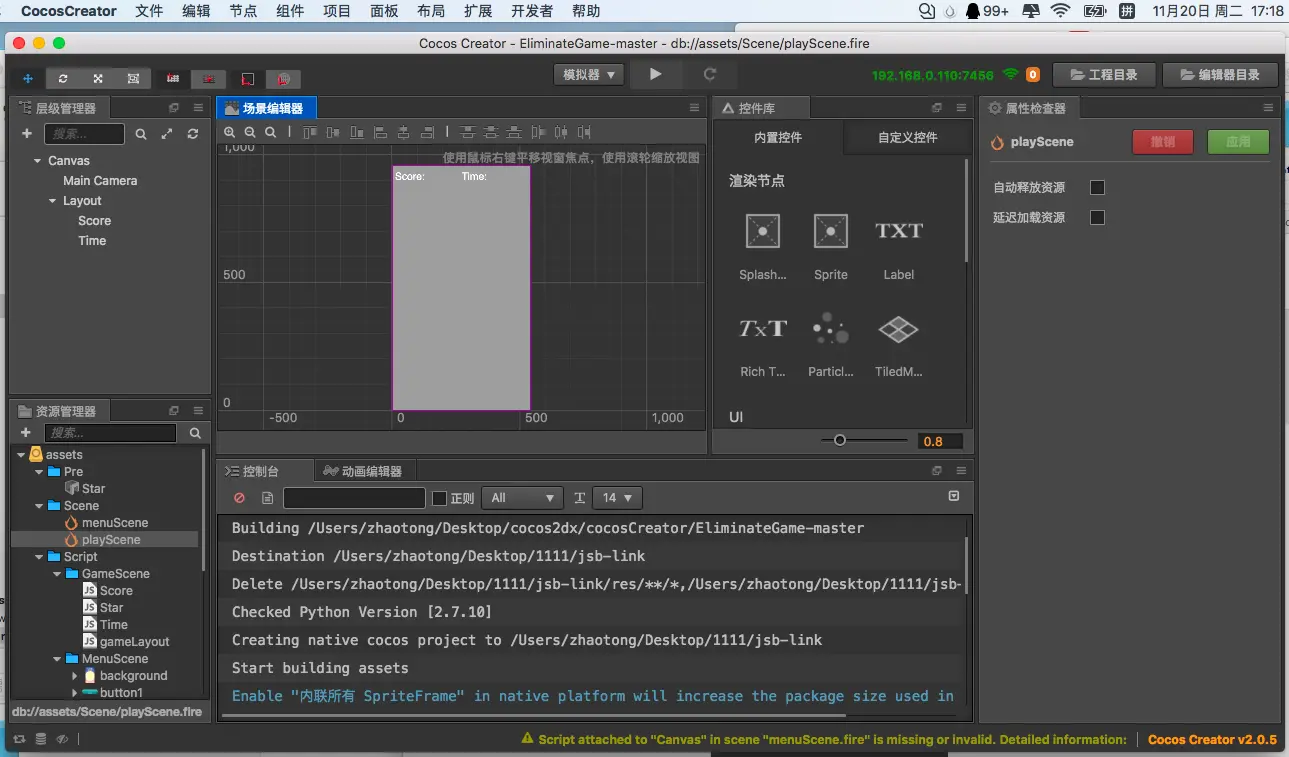
Task: Click Label TXT control icon
Action: [x=899, y=231]
